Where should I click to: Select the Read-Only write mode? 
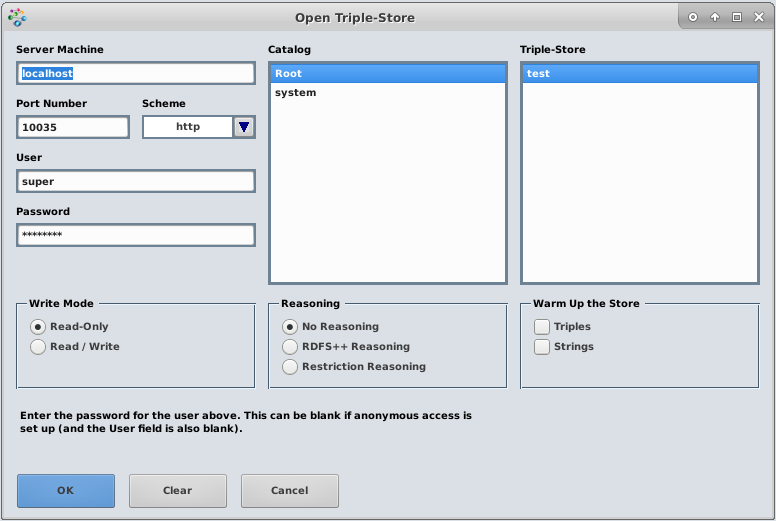point(39,327)
